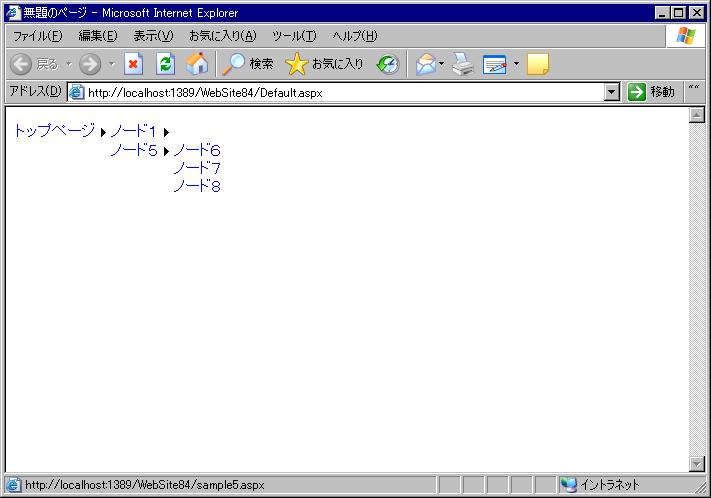
Task: Follow the トップページ link
Action: coord(55,131)
